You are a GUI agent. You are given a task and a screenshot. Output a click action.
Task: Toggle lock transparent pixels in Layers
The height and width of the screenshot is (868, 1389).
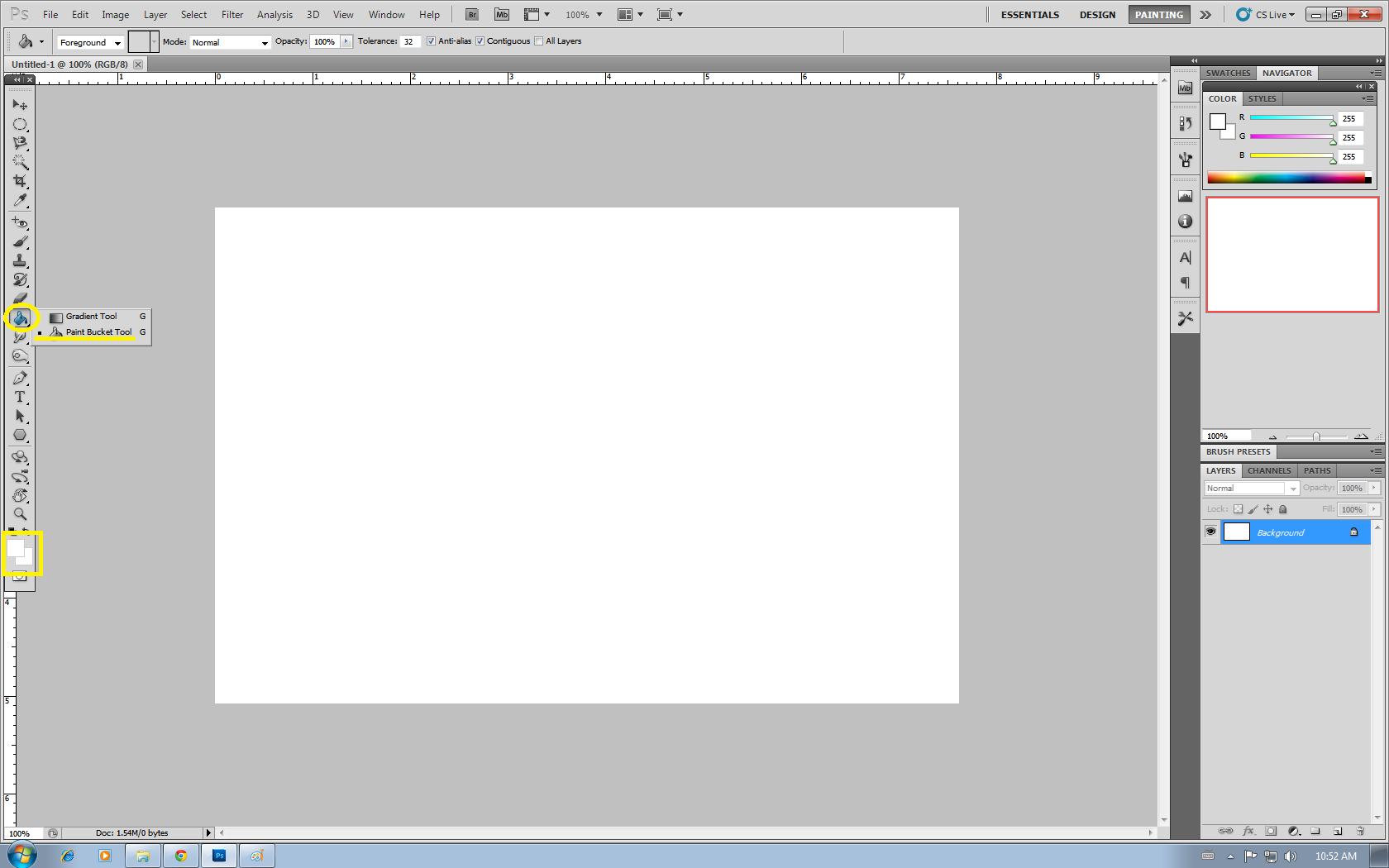[x=1238, y=509]
